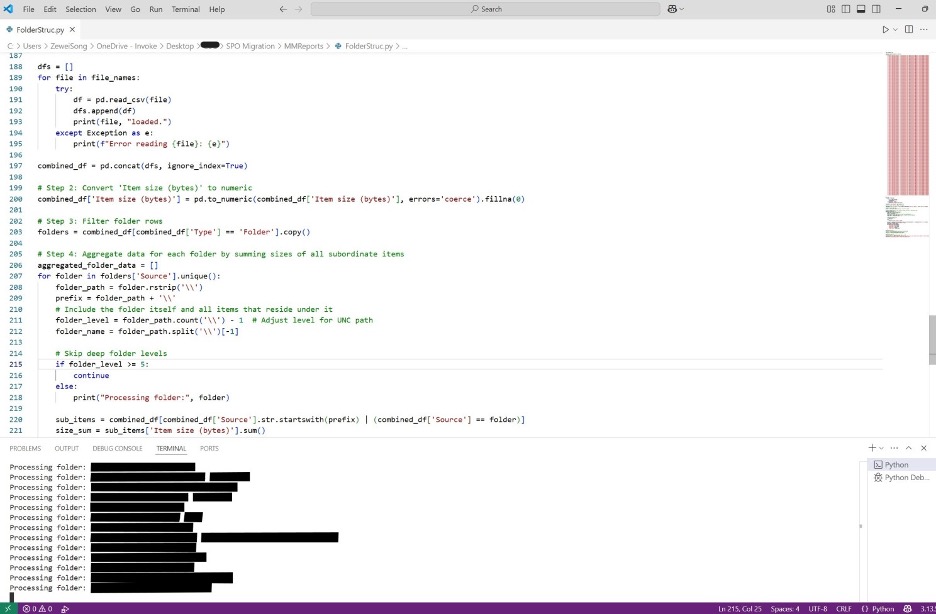Toggle the secondary side bar

pos(876,9)
